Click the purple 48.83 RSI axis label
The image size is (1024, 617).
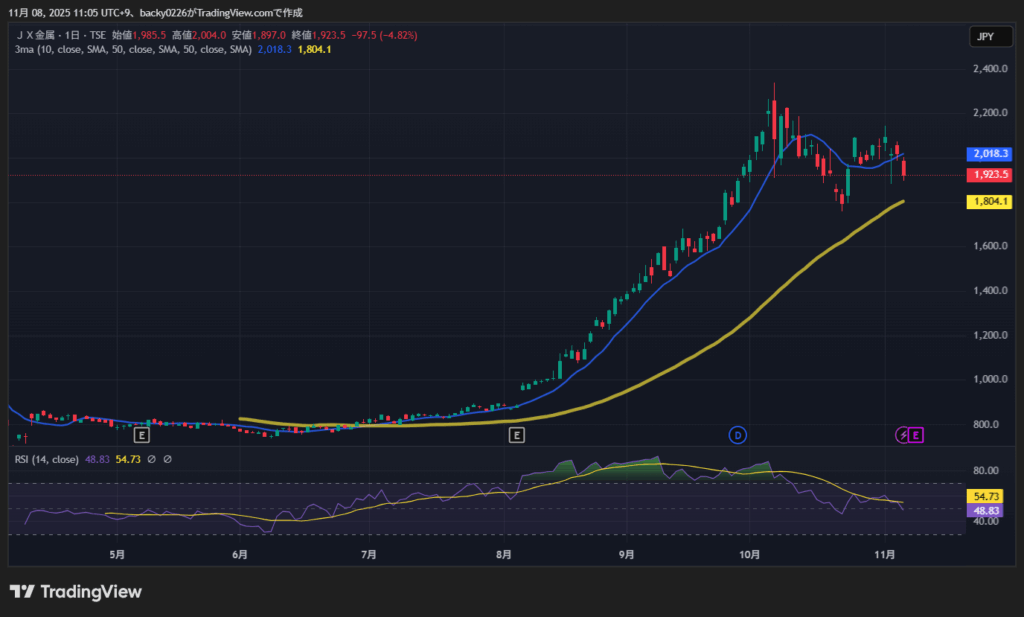click(x=985, y=510)
